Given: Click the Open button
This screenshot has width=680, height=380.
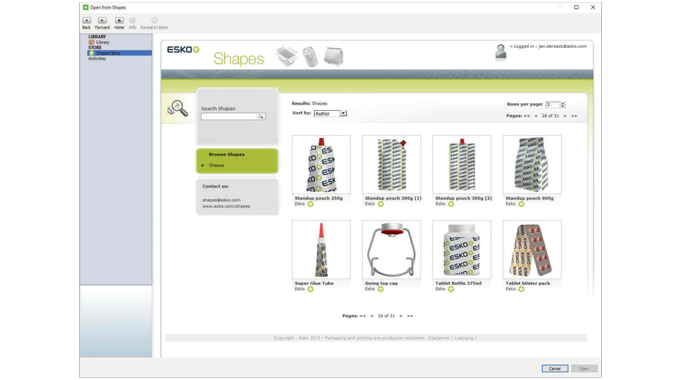Looking at the screenshot, I should [x=584, y=368].
